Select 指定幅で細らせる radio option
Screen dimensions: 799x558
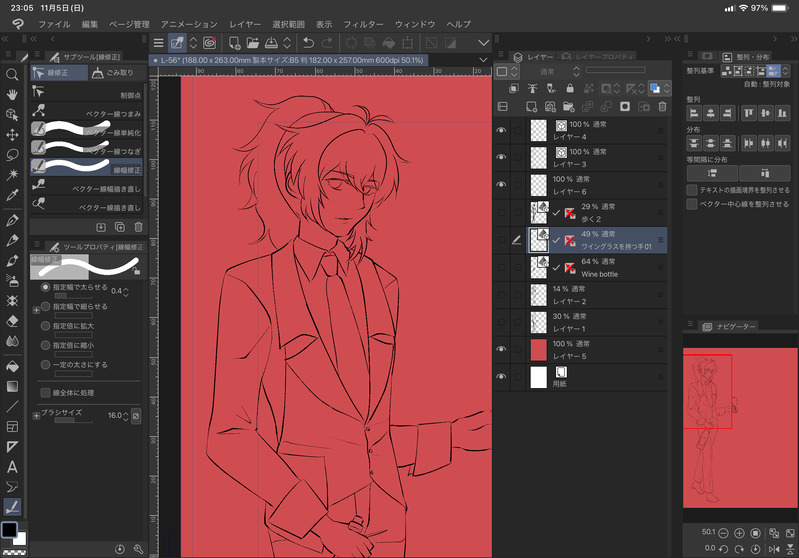45,307
